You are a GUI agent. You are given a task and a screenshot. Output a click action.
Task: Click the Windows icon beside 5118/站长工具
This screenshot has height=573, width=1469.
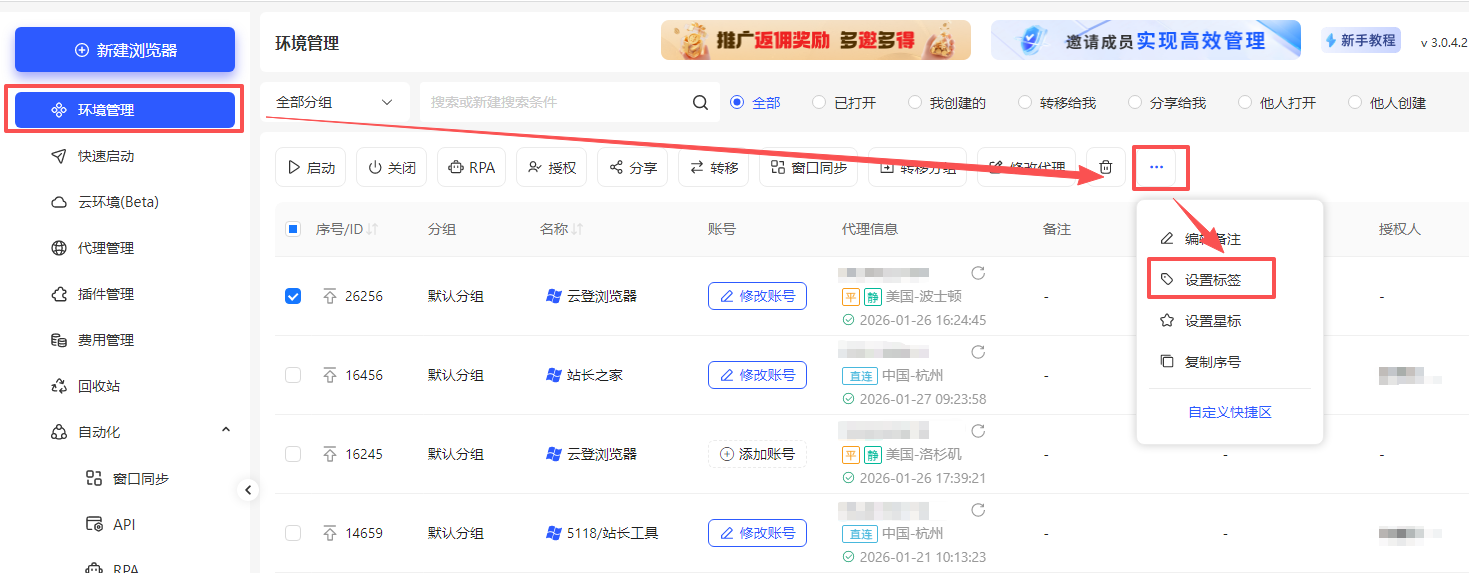[x=554, y=533]
